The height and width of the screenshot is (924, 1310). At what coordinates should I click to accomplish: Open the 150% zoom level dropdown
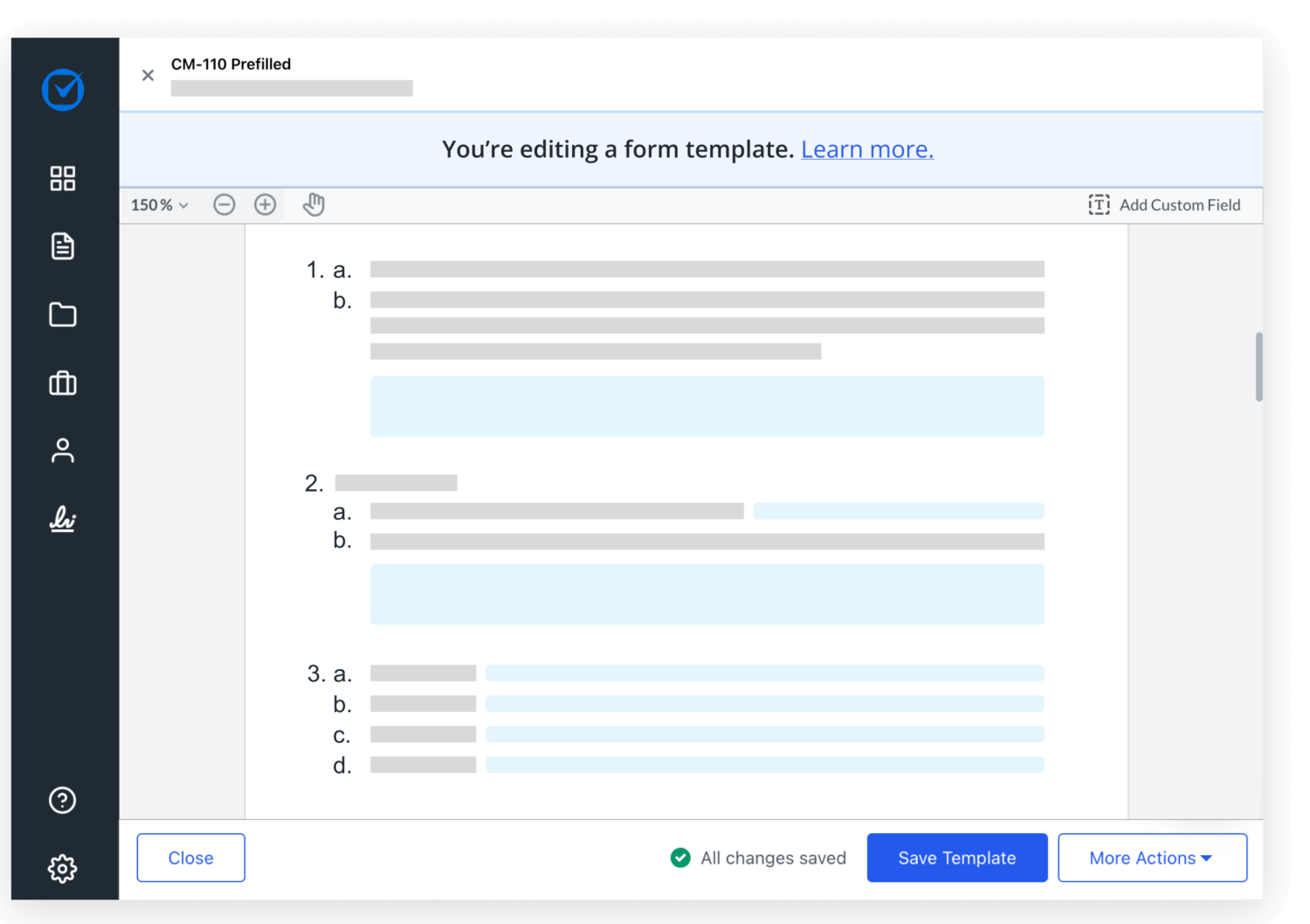158,204
